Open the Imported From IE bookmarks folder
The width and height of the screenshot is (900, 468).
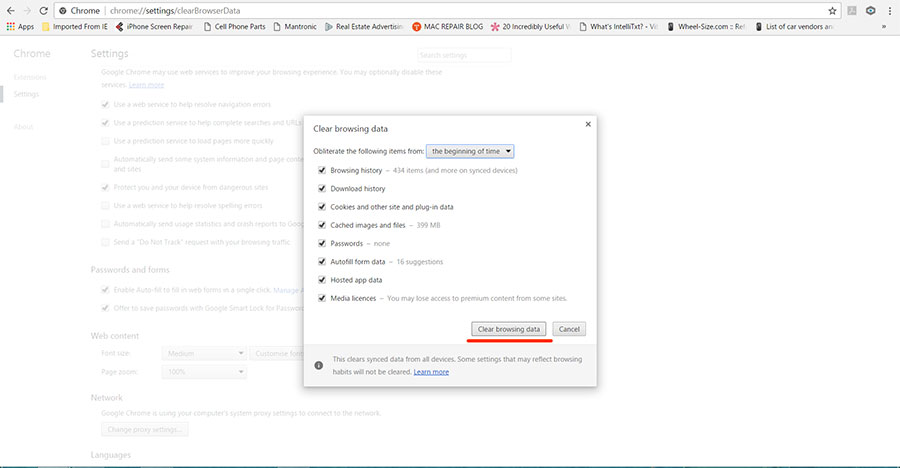click(75, 26)
